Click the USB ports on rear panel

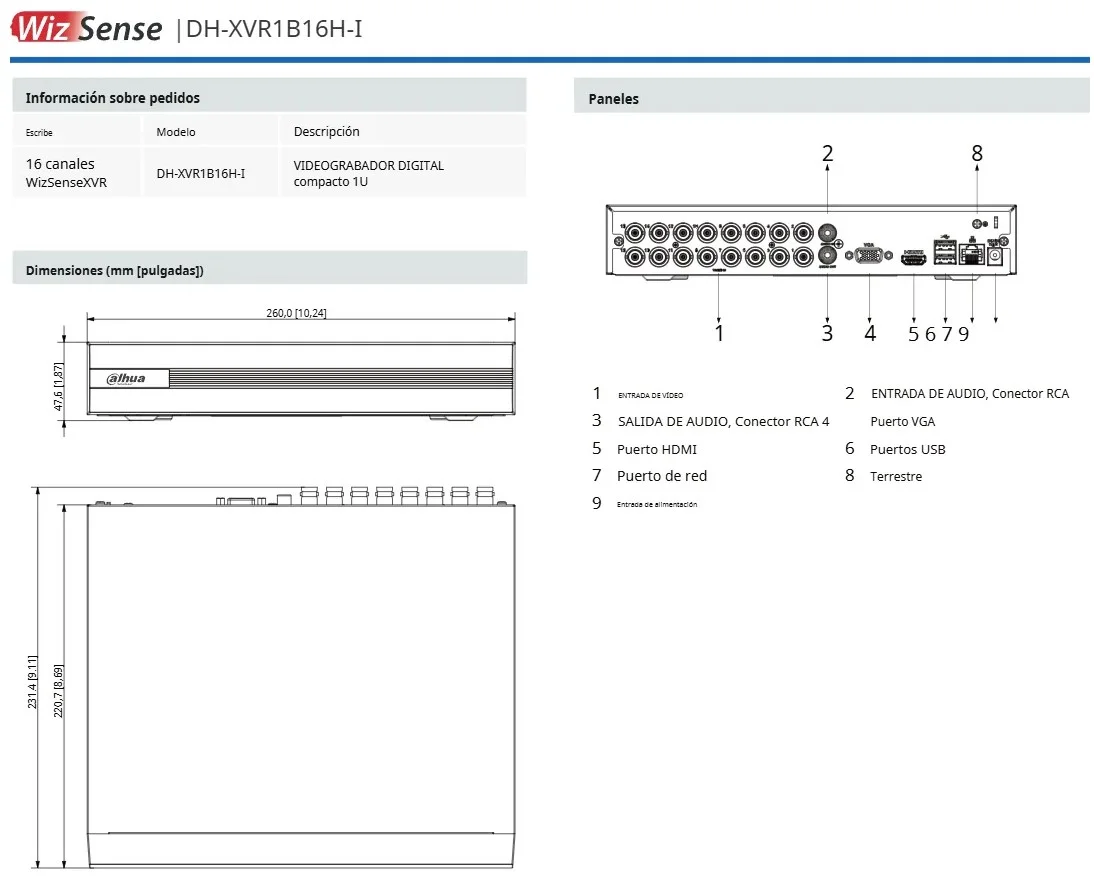click(944, 252)
